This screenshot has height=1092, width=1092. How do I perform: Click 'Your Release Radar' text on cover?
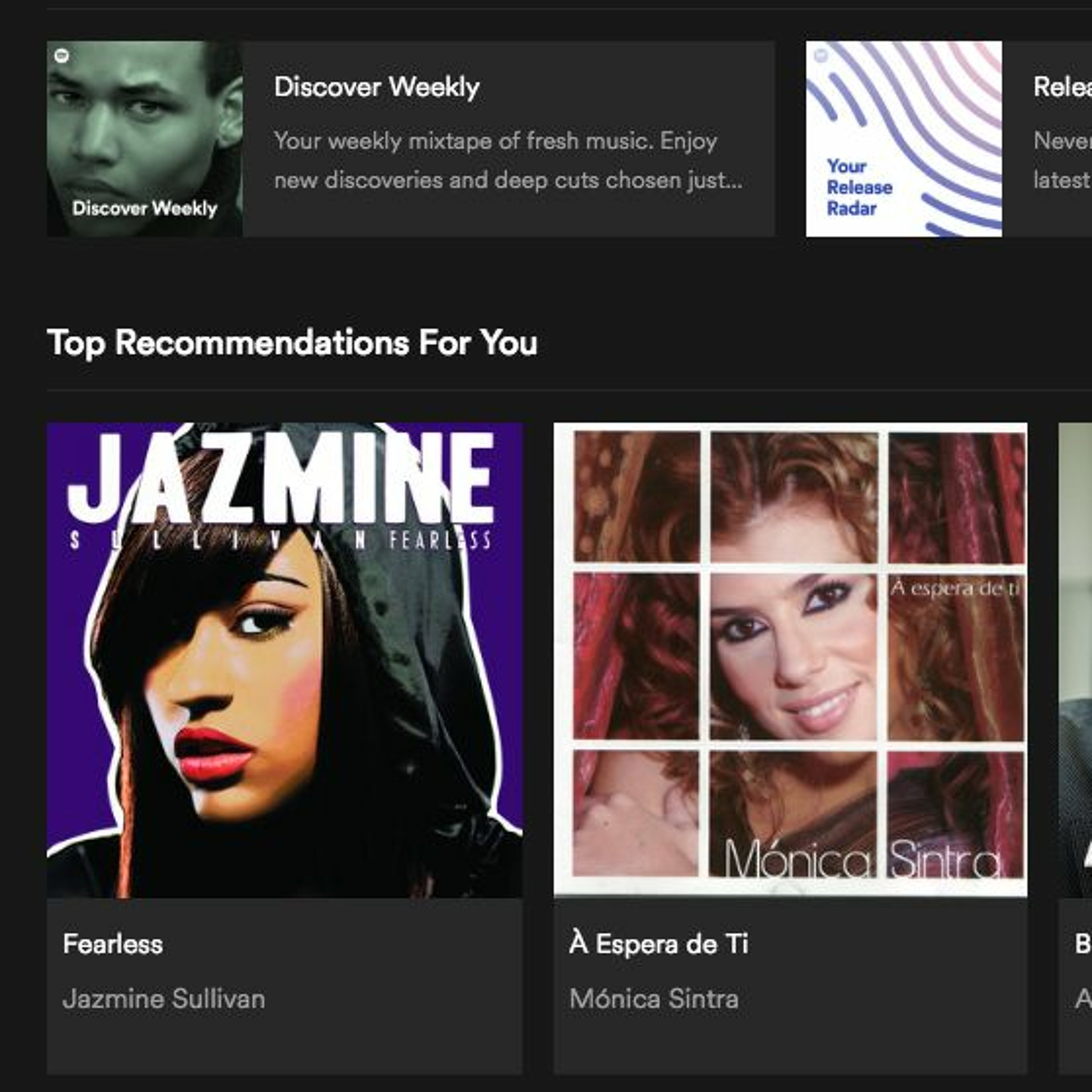[x=859, y=188]
